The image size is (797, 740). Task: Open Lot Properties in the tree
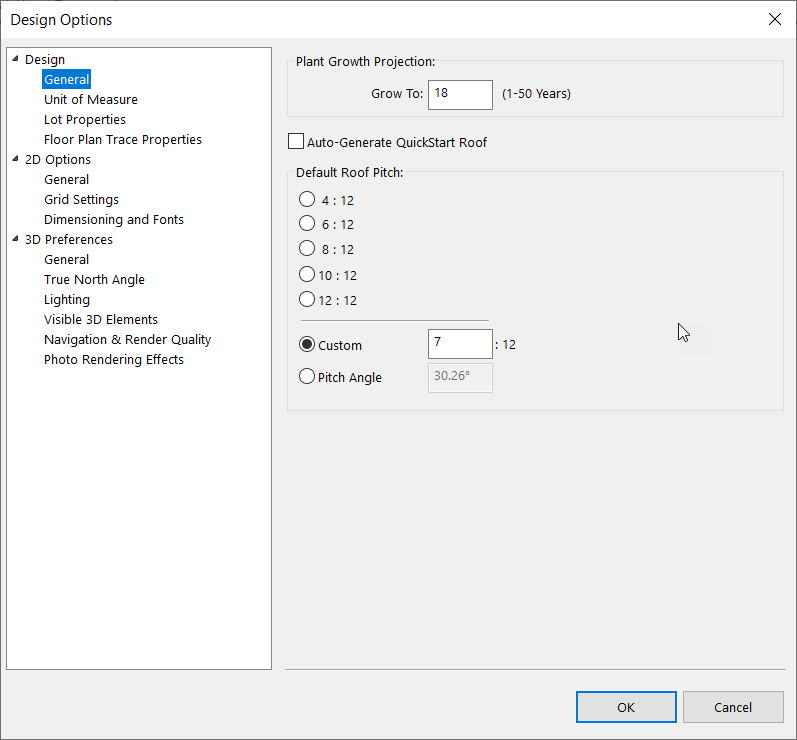[84, 119]
